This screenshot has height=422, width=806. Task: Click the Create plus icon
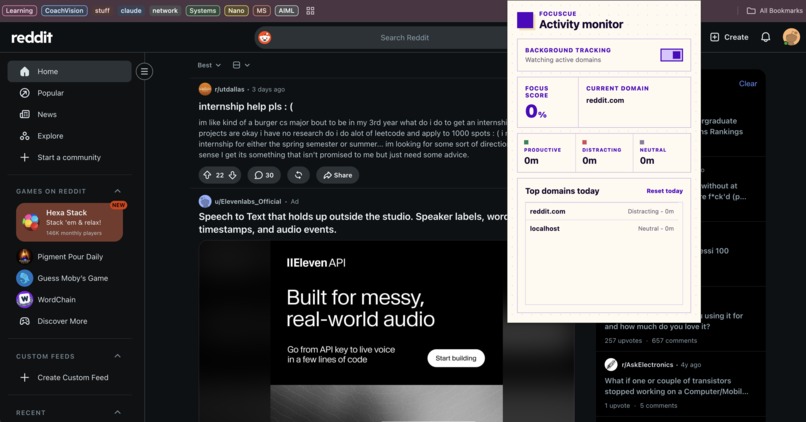coord(715,37)
